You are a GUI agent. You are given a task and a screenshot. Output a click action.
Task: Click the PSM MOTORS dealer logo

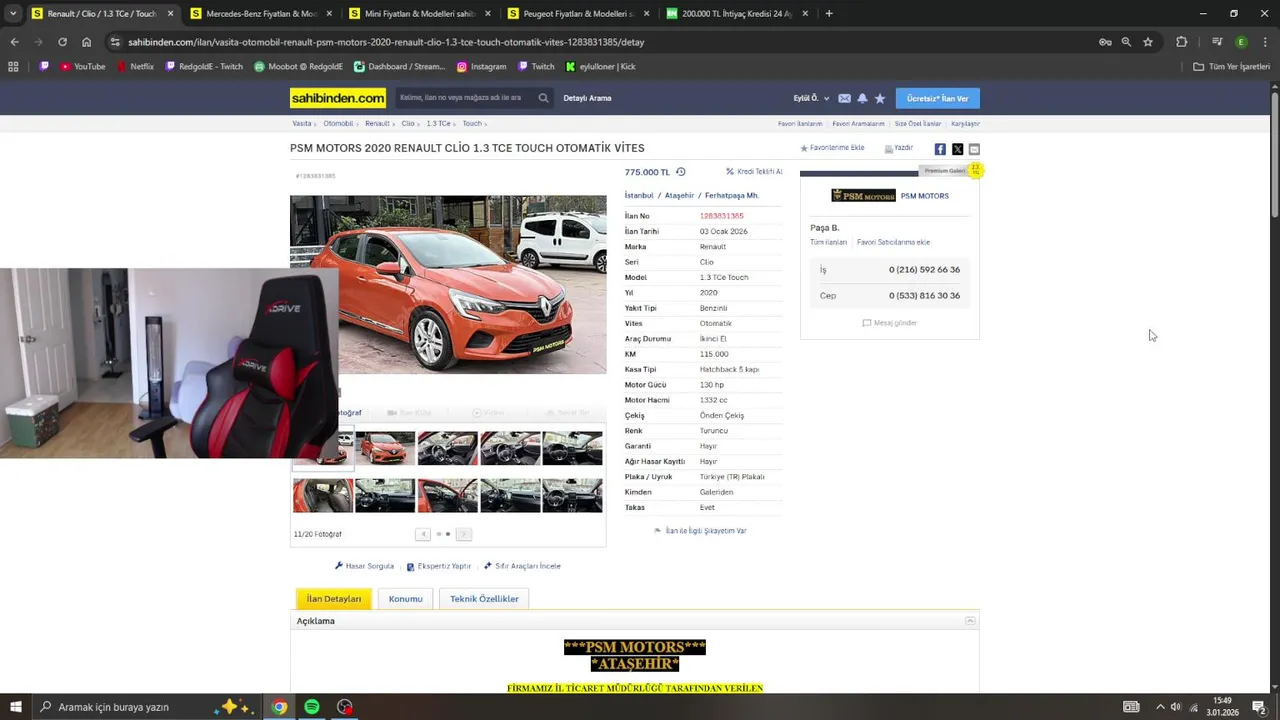pyautogui.click(x=863, y=196)
